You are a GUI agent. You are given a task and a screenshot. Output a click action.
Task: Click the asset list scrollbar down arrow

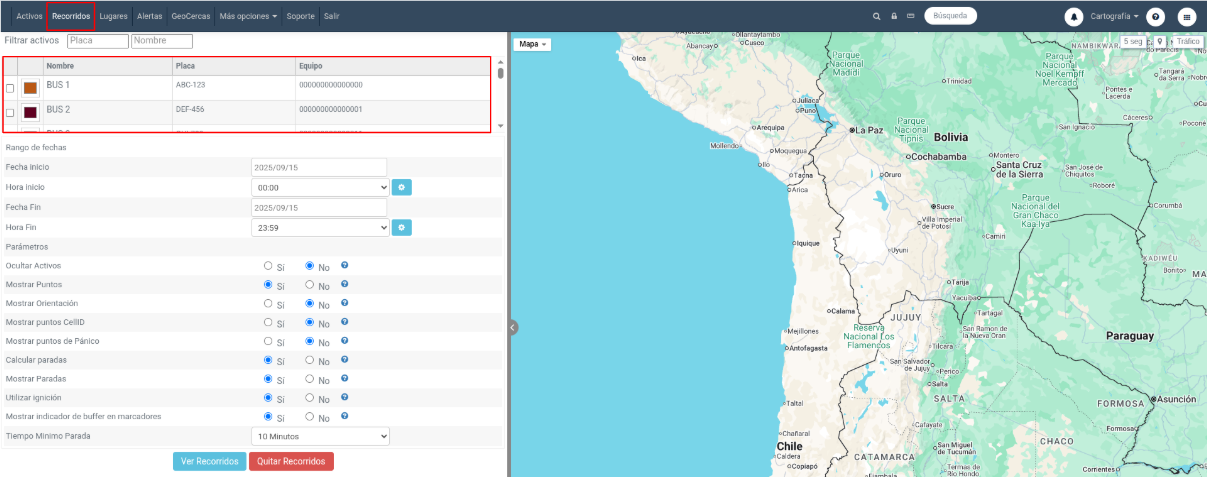[500, 126]
